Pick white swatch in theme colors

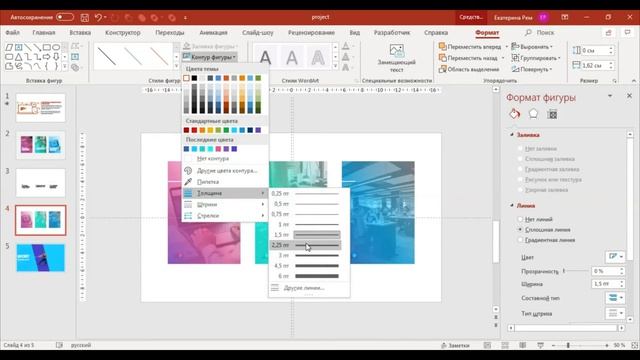pyautogui.click(x=187, y=78)
